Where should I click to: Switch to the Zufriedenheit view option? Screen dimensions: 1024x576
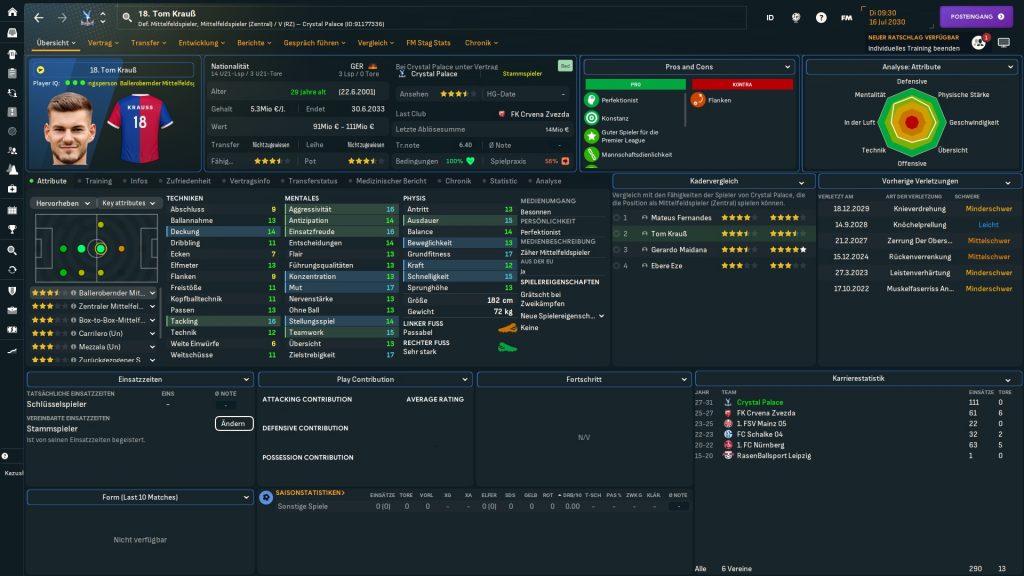pos(187,181)
